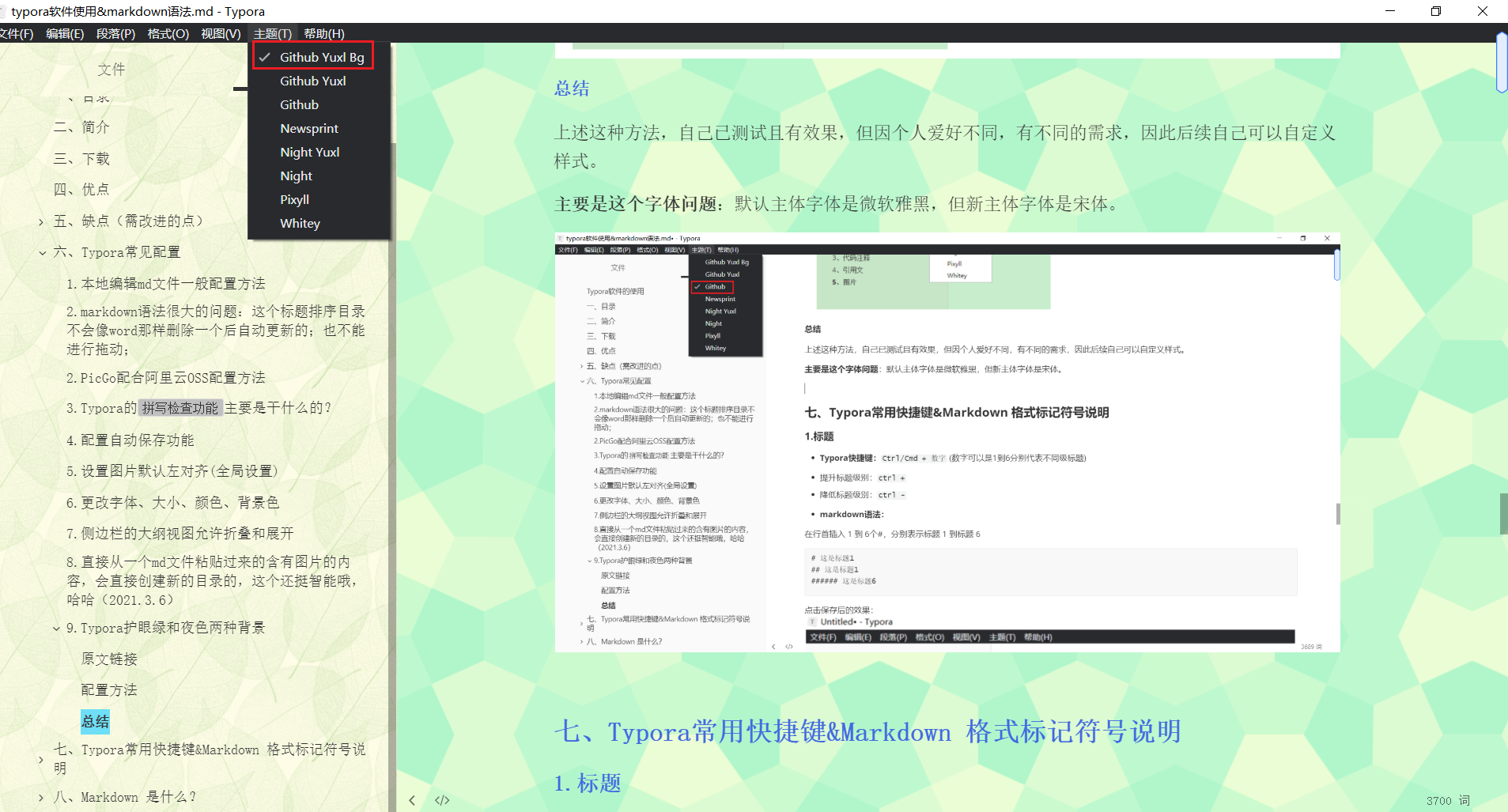1508x812 pixels.
Task: Go to 配置方法 in outline
Action: pos(109,690)
